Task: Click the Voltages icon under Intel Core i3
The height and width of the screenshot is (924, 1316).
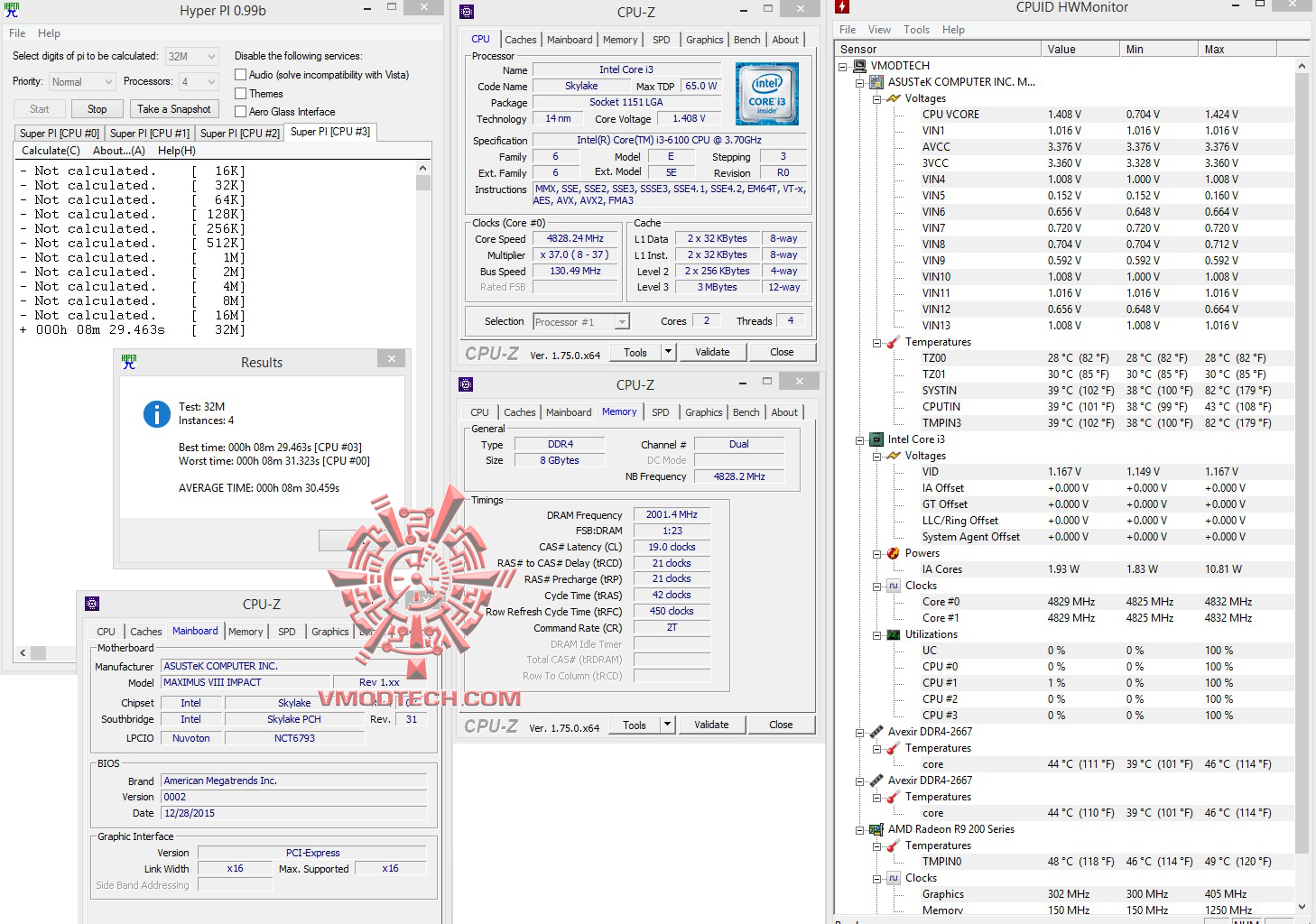Action: click(894, 456)
